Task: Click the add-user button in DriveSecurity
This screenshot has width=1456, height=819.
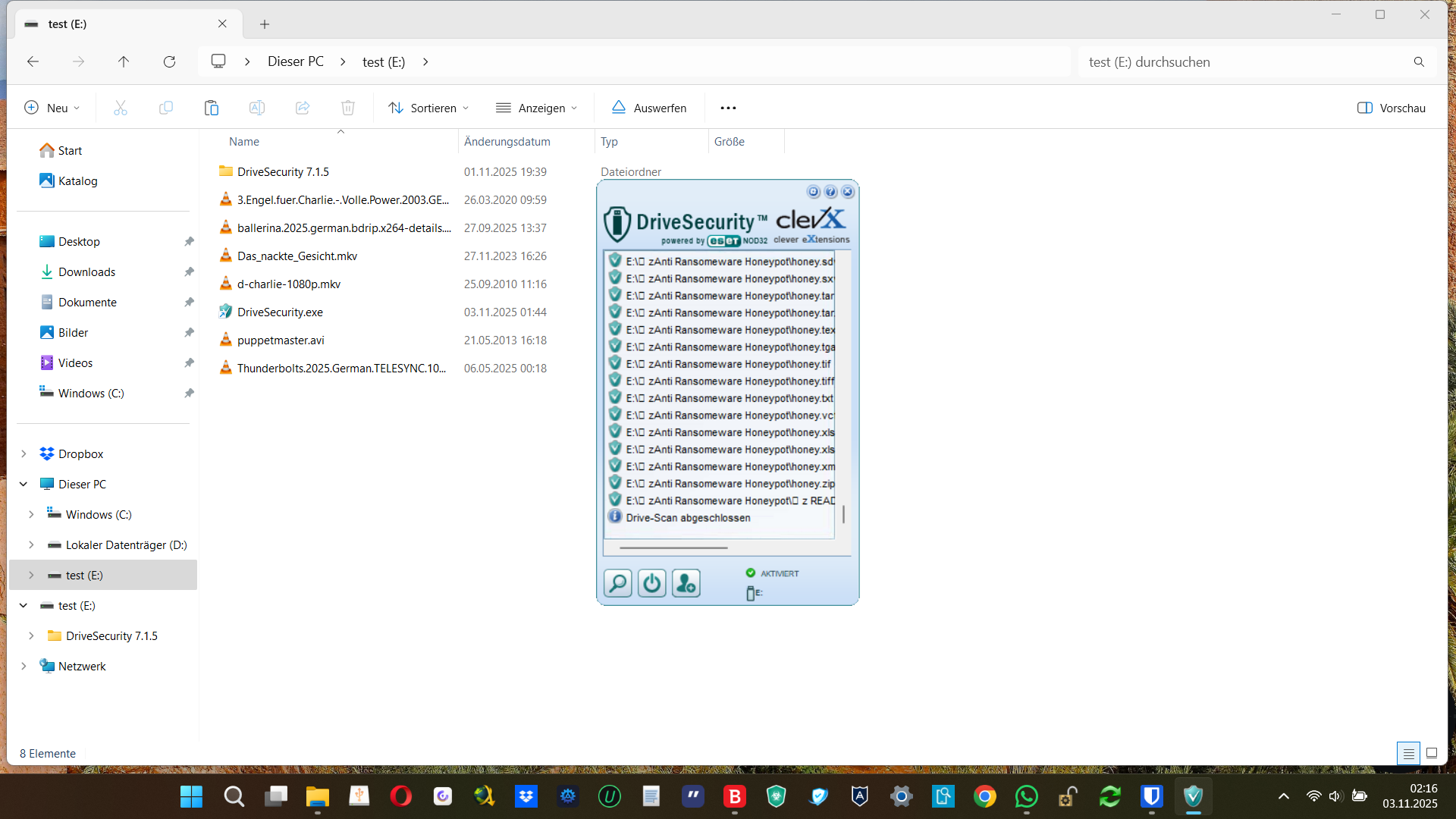Action: [686, 583]
